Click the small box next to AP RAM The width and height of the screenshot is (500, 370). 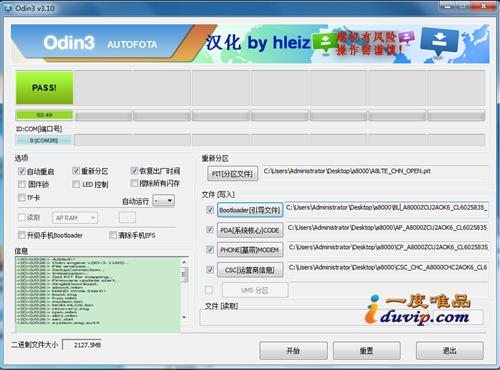click(x=127, y=218)
